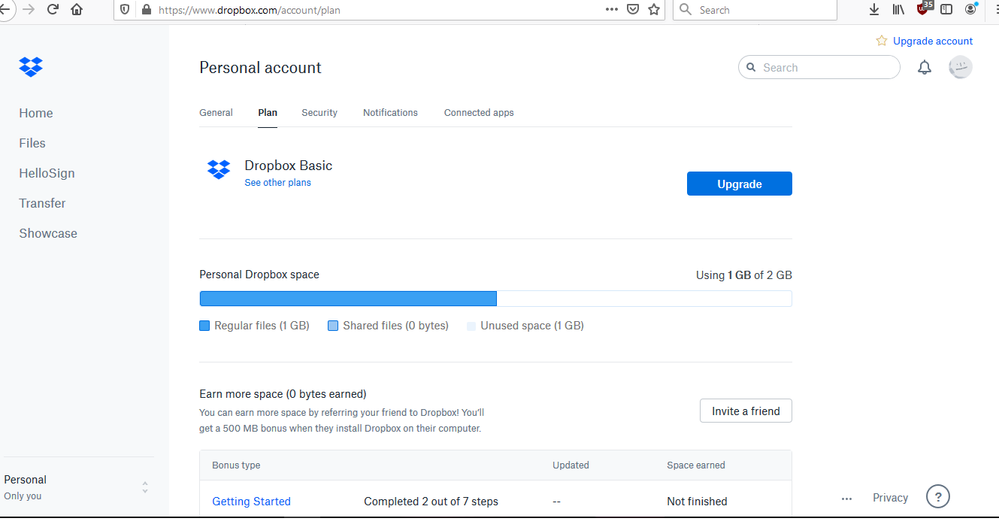
Task: Switch to the Security tab
Action: [x=319, y=113]
